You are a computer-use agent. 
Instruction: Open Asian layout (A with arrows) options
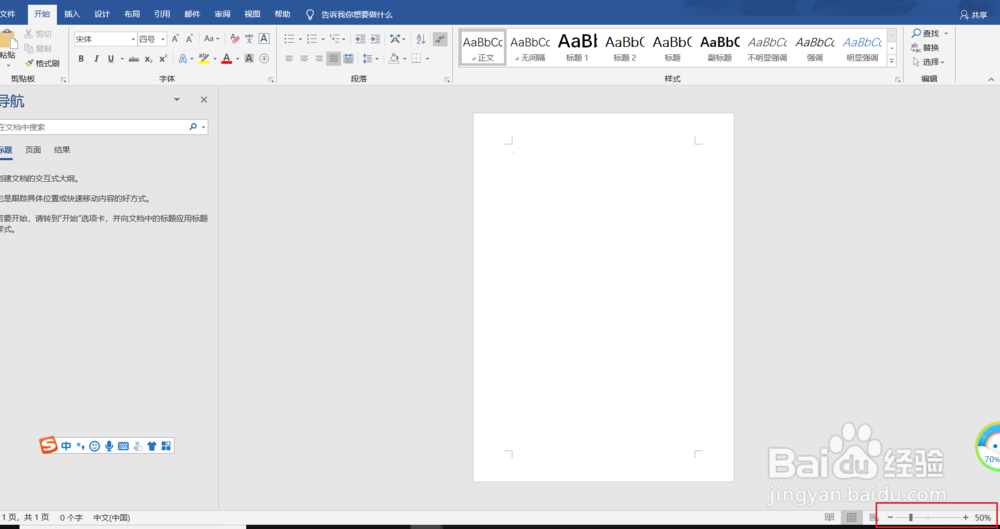(394, 39)
